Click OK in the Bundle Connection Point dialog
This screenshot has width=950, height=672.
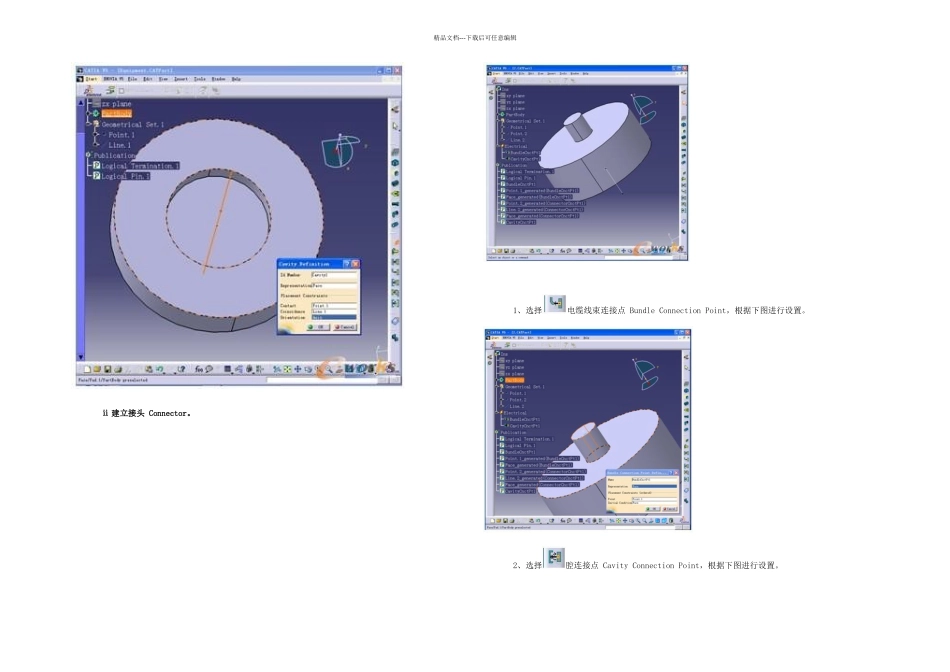(x=653, y=509)
